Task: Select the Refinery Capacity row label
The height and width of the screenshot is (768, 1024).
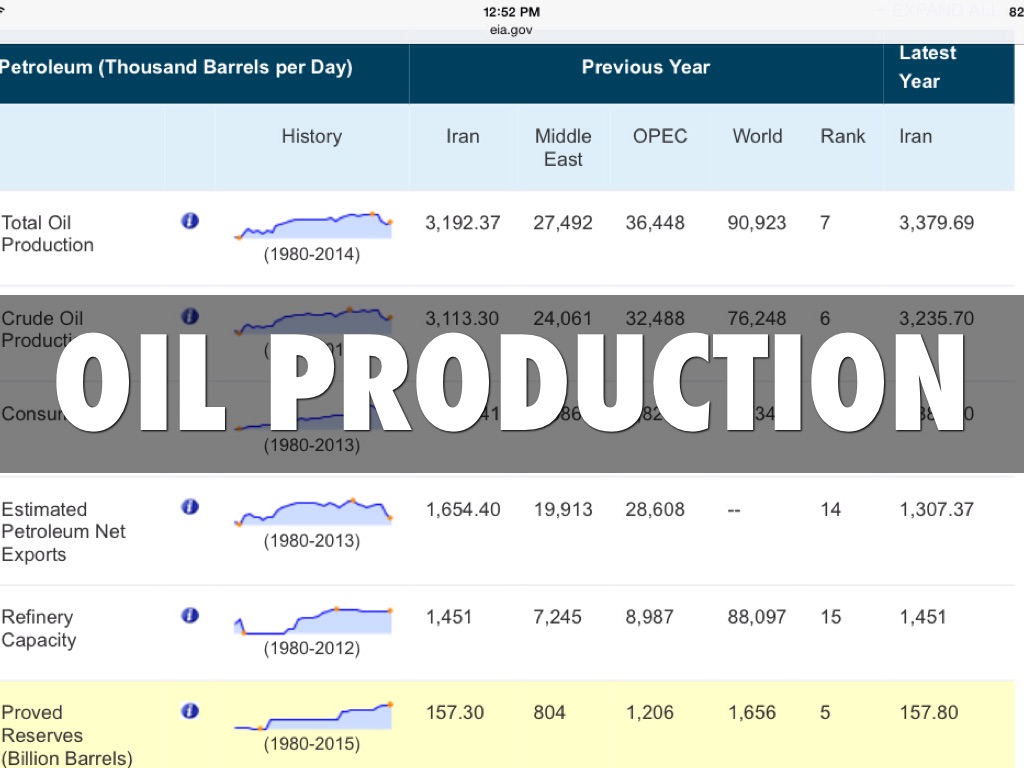Action: pos(38,629)
